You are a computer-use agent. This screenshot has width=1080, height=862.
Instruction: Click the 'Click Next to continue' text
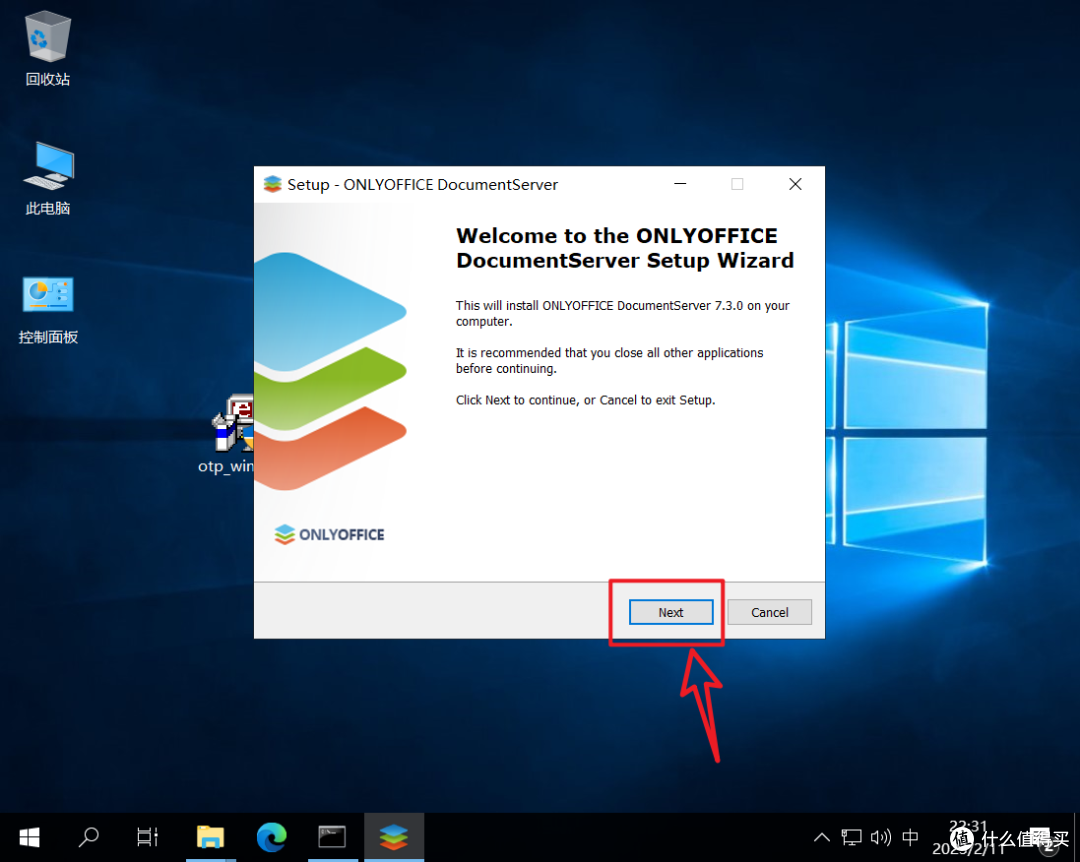tap(585, 400)
